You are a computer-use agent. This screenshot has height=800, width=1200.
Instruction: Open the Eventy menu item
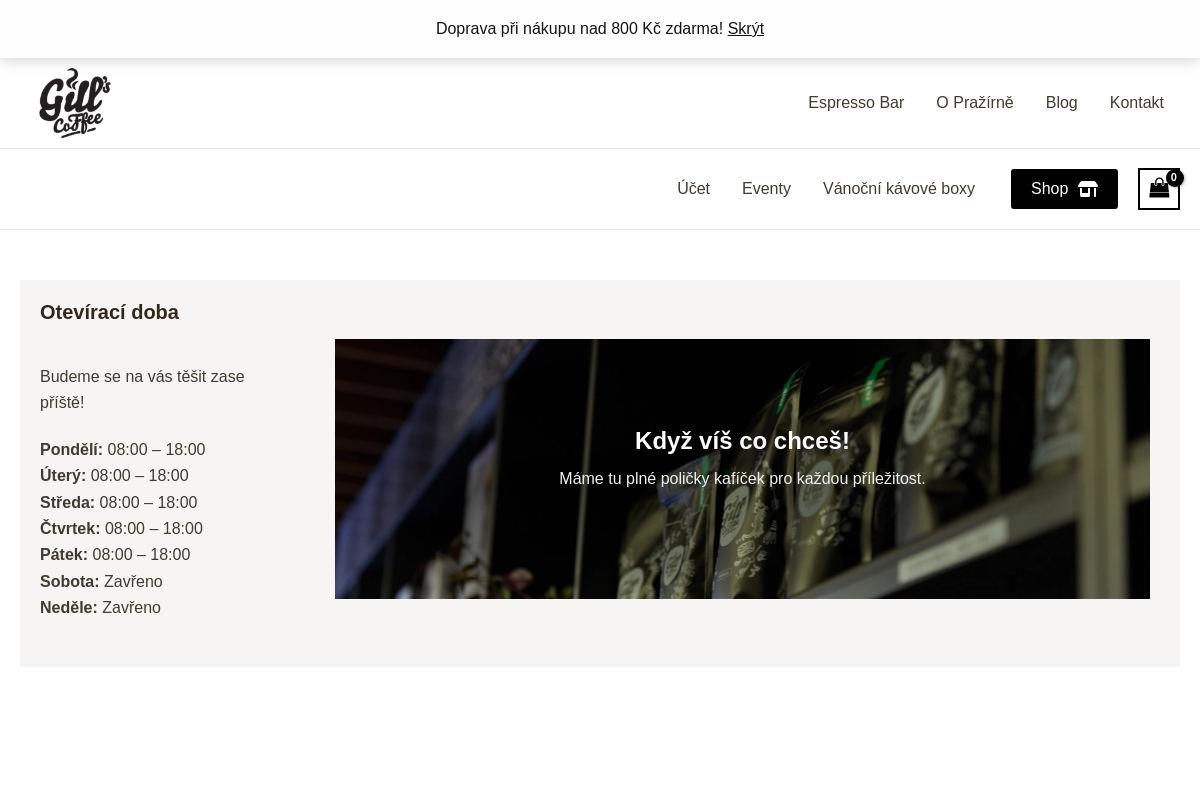click(766, 189)
